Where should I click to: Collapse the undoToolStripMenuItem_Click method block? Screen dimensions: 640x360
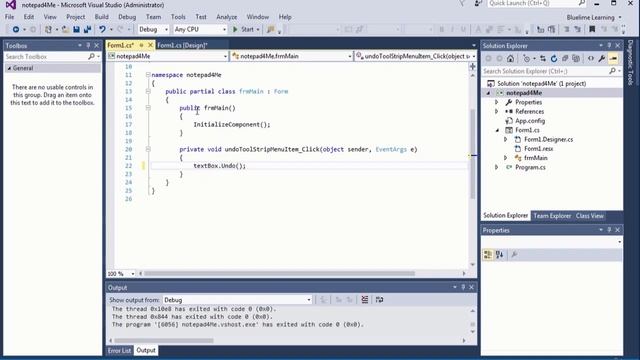(x=148, y=149)
